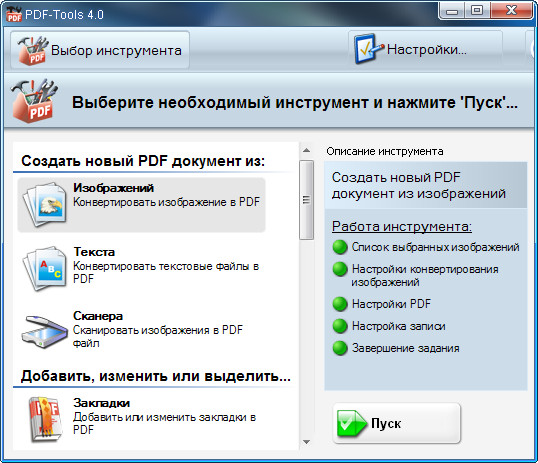Screen dimensions: 538x463
Task: Click green dot beside Настройка записи
Action: point(340,326)
